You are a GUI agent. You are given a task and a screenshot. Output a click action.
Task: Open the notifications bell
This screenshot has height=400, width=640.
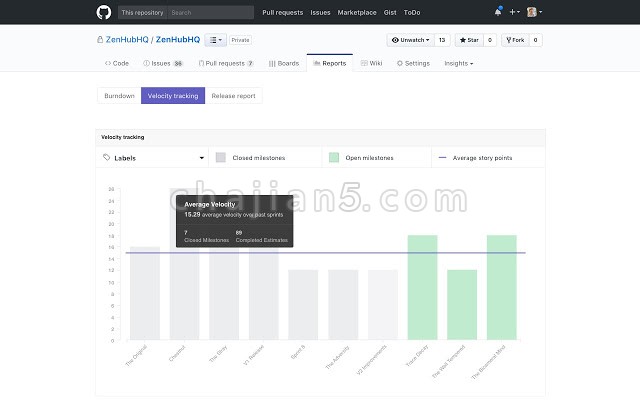pyautogui.click(x=498, y=12)
